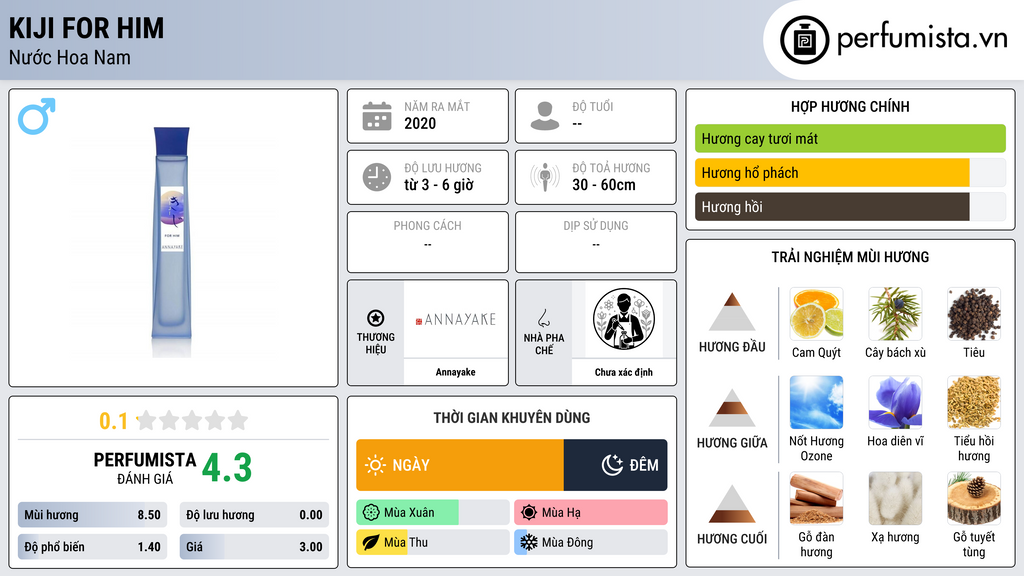This screenshot has height=576, width=1024.
Task: Click the Phong cách style card
Action: (428, 242)
